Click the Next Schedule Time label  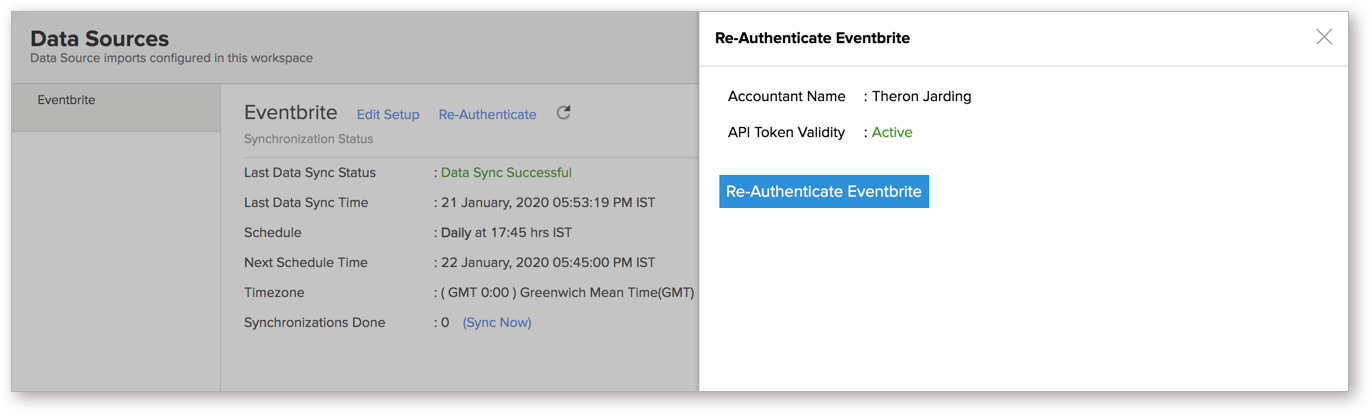tap(306, 262)
